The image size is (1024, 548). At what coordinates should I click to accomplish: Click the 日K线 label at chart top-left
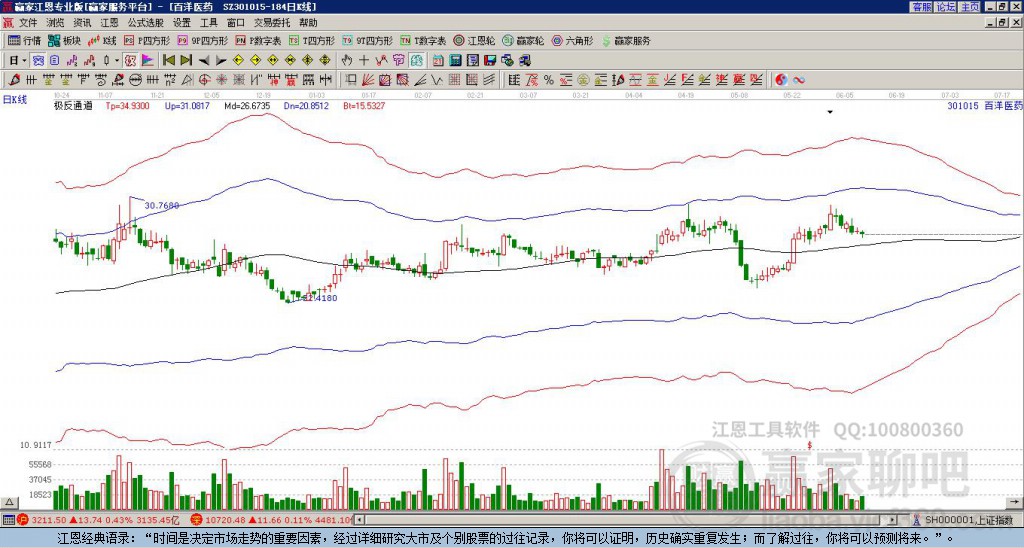pos(15,100)
